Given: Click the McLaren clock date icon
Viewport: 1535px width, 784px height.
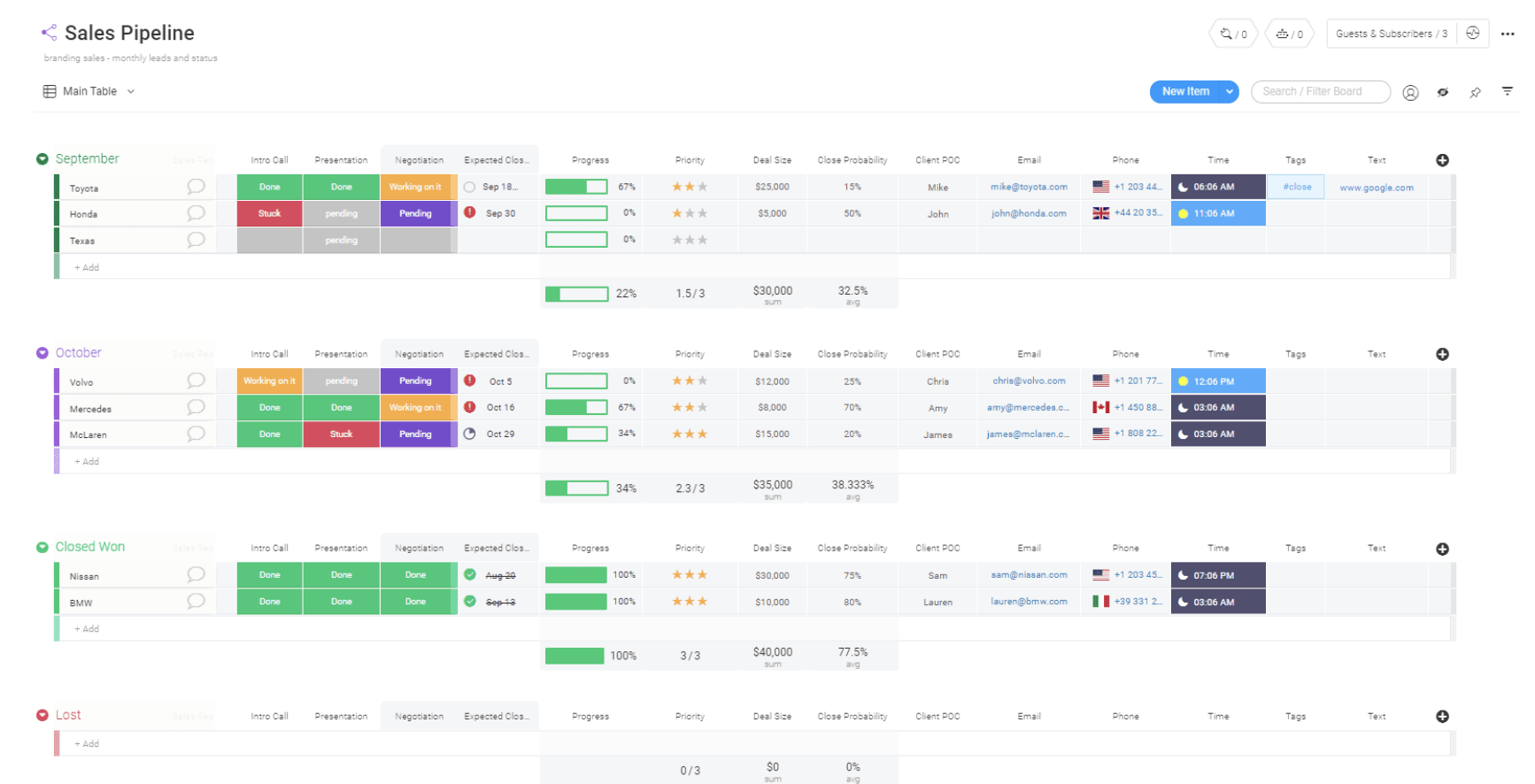Looking at the screenshot, I should pyautogui.click(x=470, y=434).
